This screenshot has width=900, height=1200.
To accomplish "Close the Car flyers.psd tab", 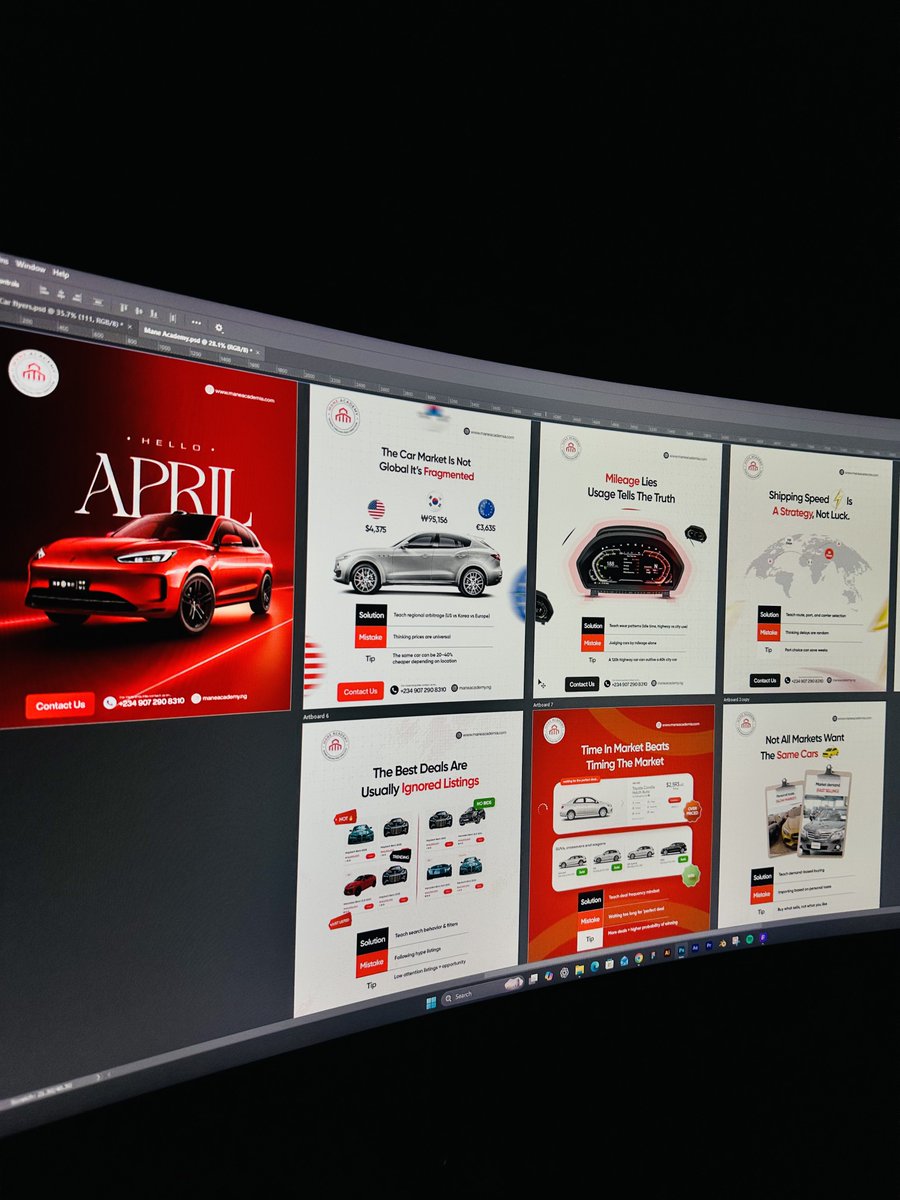I will (130, 327).
